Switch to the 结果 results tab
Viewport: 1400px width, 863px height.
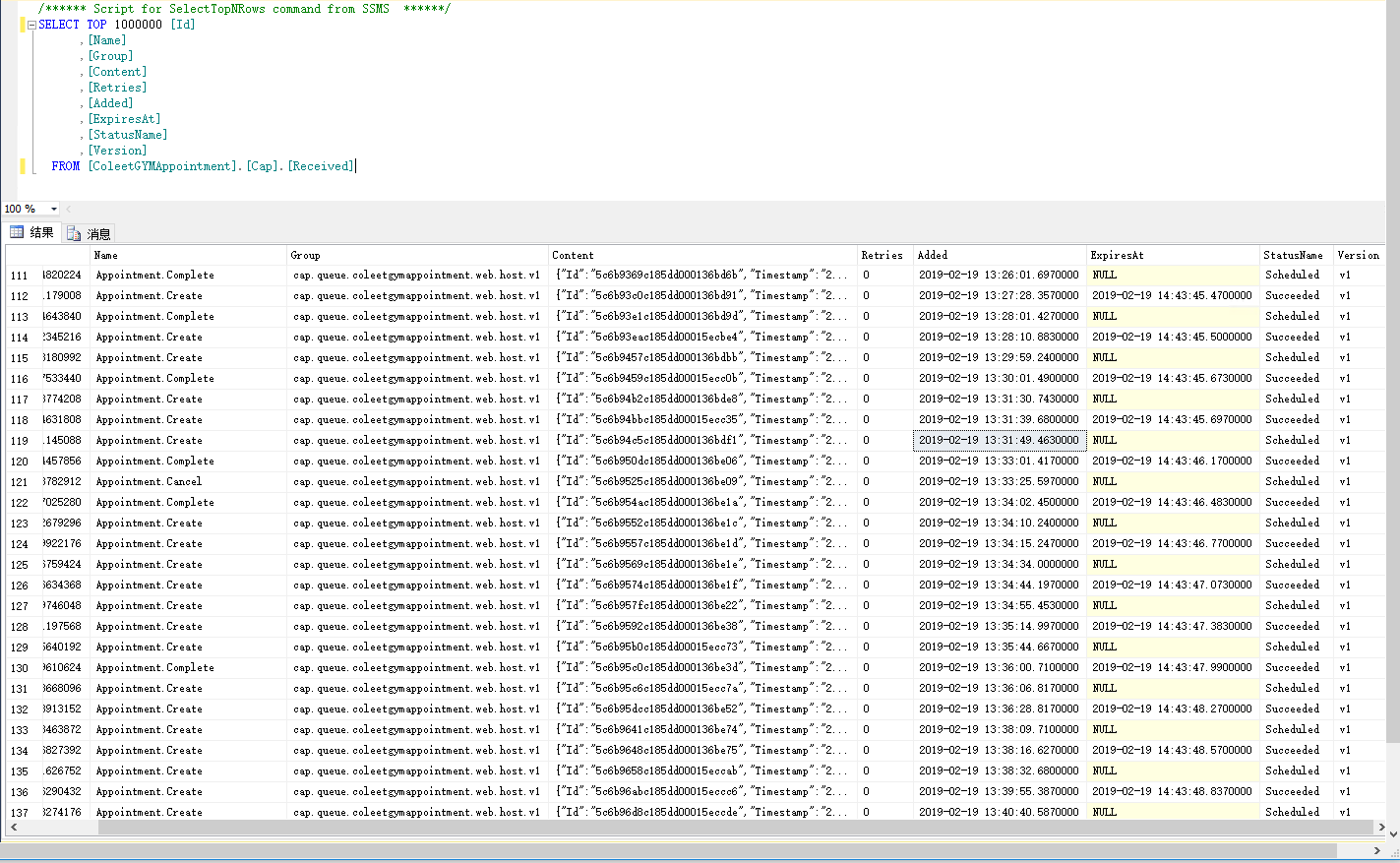(31, 233)
